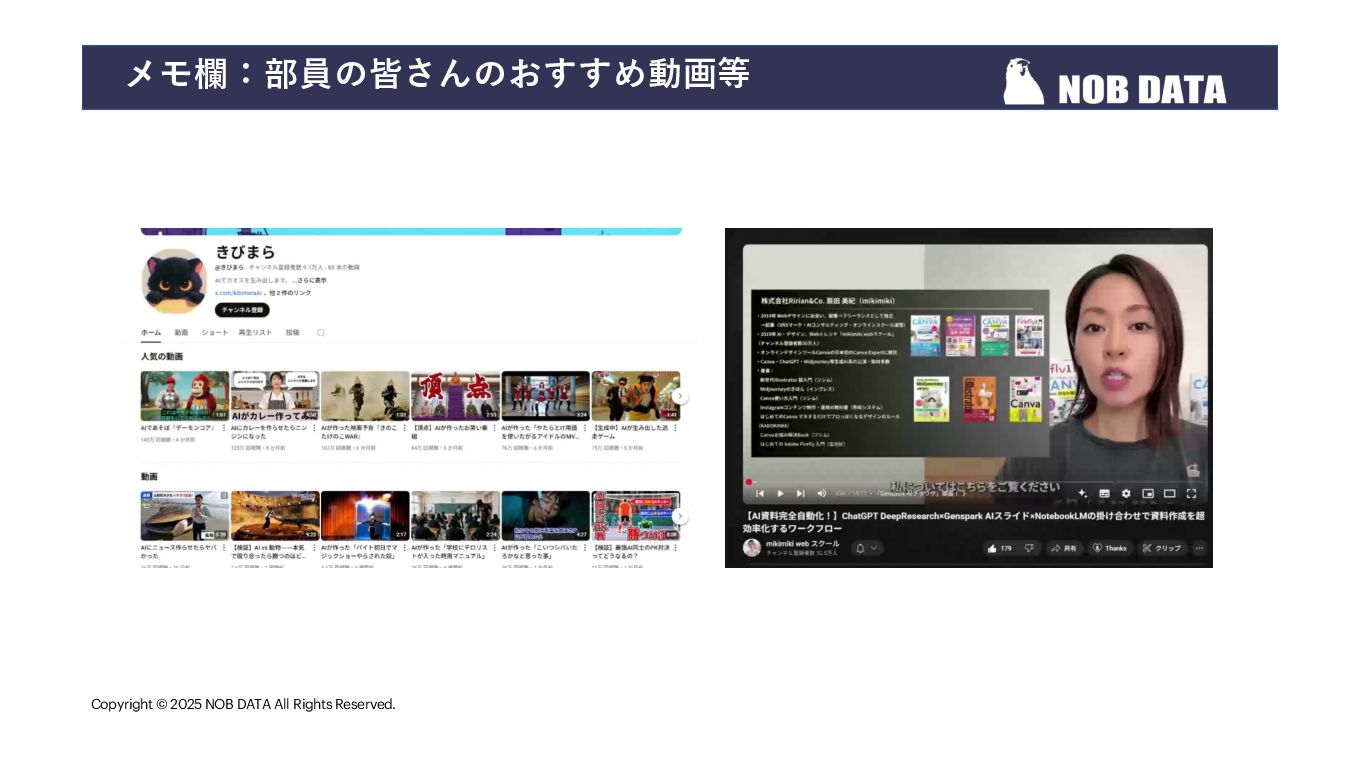Open the AIにニュース作らせたら video thumbnail

[184, 516]
